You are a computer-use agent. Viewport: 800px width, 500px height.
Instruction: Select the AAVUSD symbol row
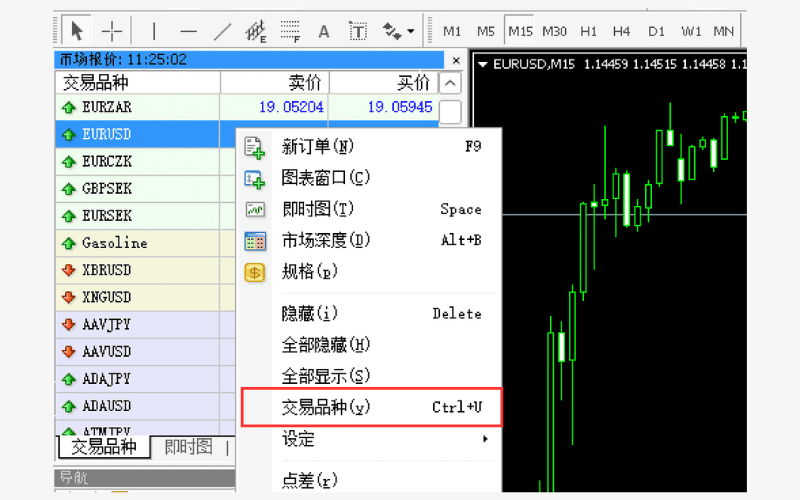click(145, 352)
